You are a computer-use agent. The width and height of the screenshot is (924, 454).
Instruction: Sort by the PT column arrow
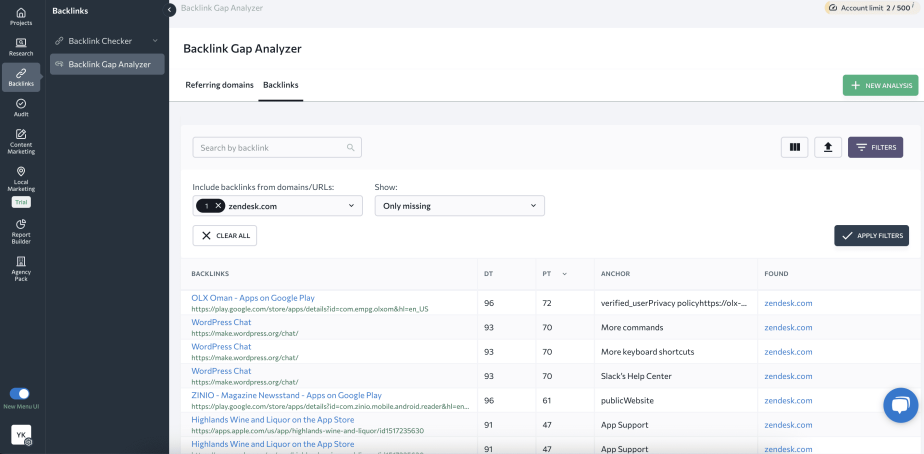[x=565, y=274]
